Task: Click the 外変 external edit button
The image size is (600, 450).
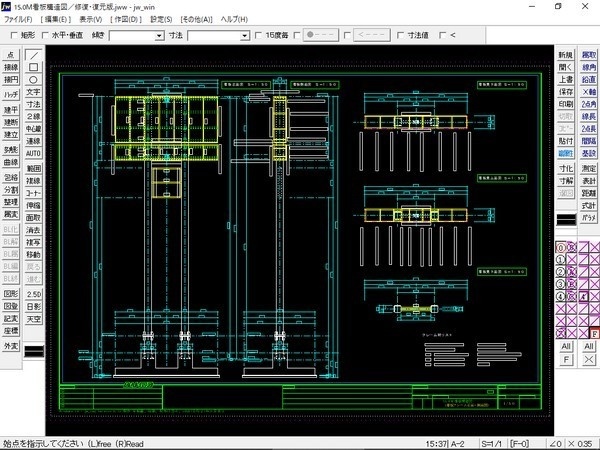Action: coord(11,346)
